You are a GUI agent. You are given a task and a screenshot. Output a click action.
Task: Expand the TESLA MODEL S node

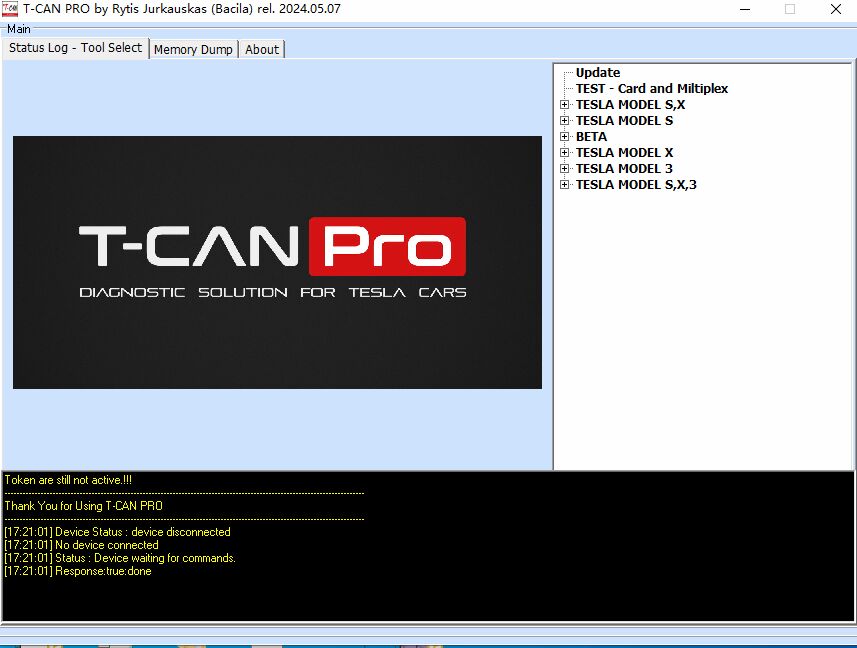(565, 120)
